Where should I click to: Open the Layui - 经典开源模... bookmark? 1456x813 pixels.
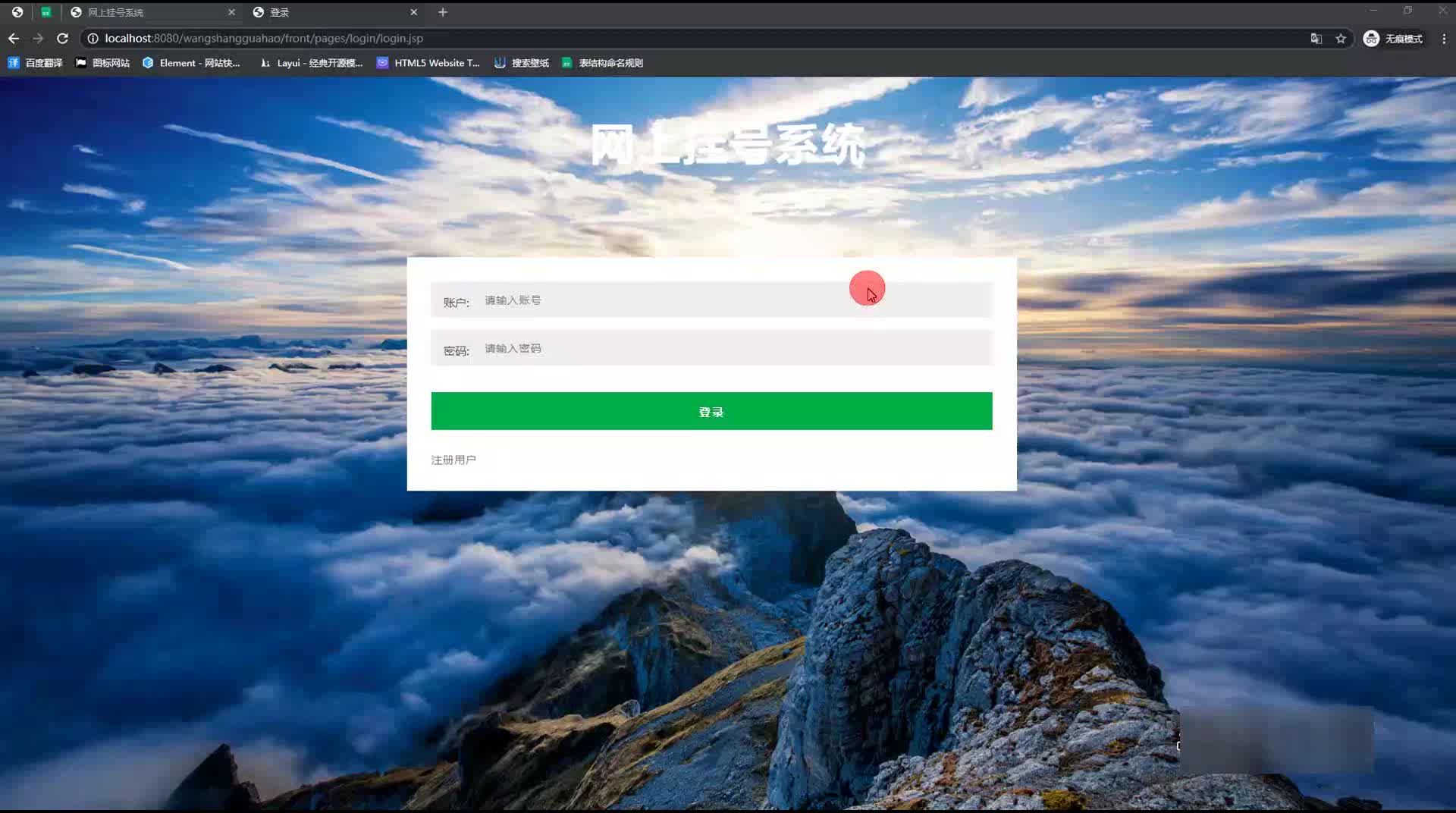(311, 63)
